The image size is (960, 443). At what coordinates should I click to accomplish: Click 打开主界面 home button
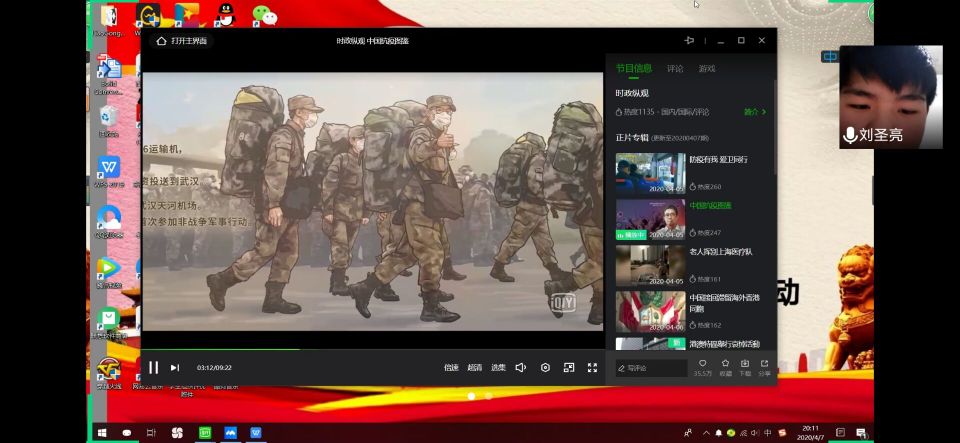click(x=184, y=41)
